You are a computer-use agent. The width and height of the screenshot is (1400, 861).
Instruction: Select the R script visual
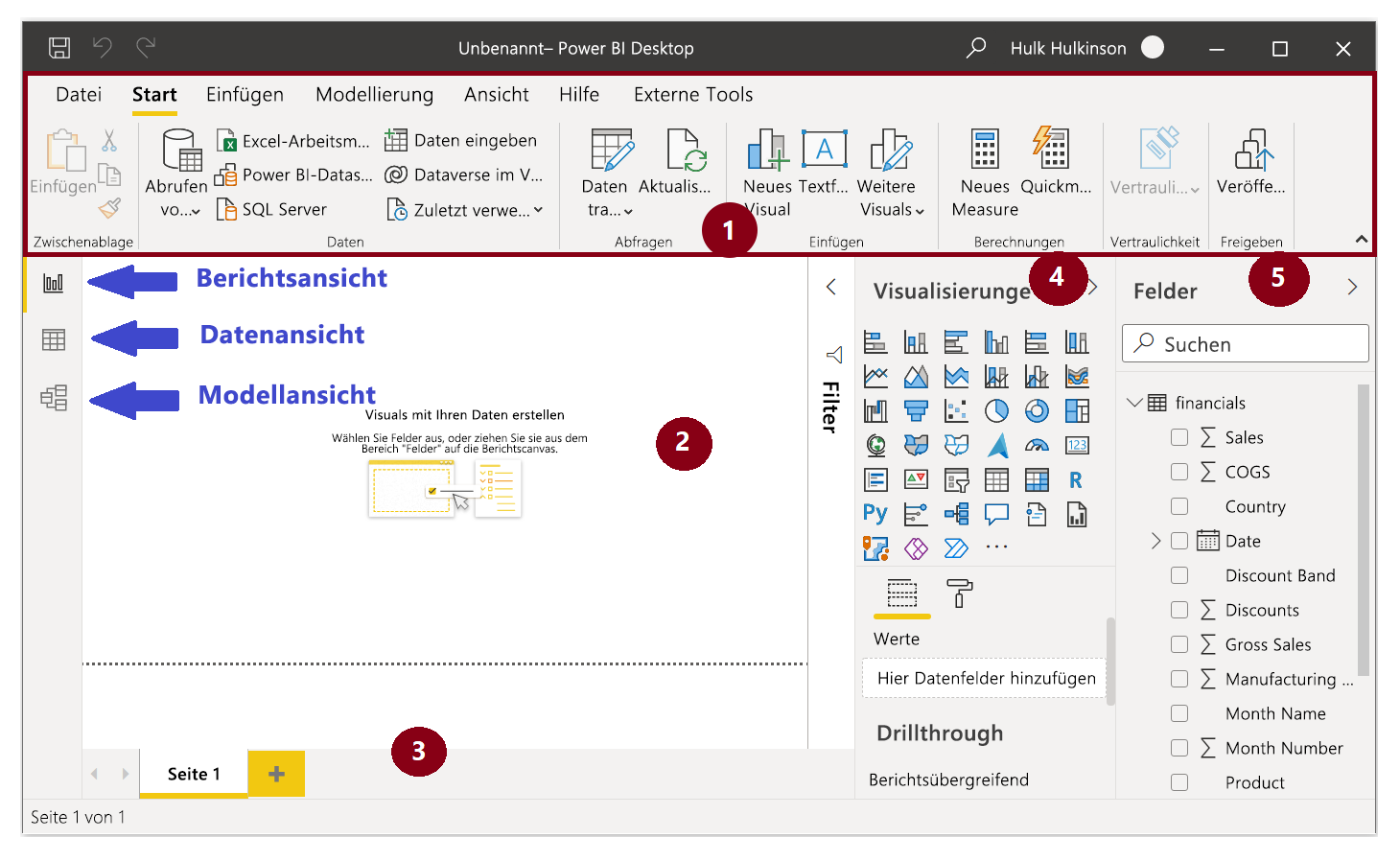(x=1077, y=479)
